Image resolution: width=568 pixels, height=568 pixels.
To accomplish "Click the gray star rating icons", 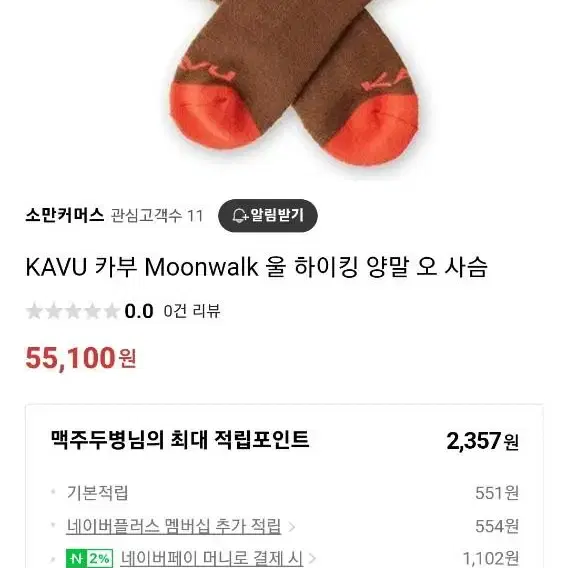I will point(72,311).
